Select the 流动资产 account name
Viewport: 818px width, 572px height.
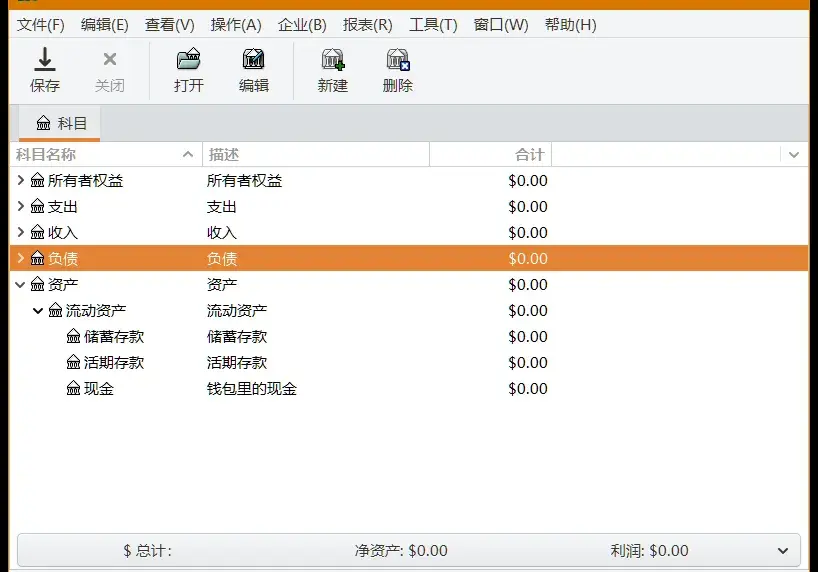(x=96, y=311)
